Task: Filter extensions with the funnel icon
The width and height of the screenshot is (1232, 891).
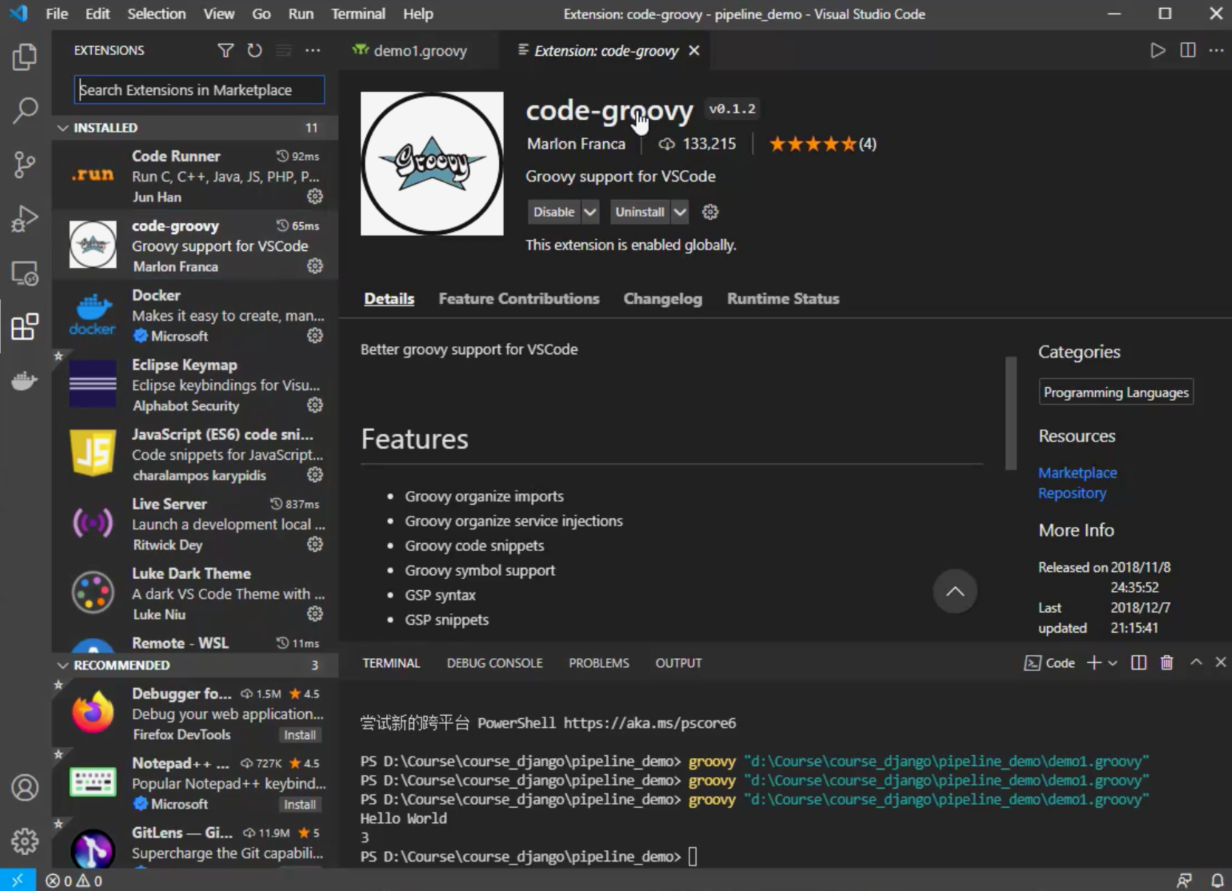Action: pyautogui.click(x=226, y=50)
